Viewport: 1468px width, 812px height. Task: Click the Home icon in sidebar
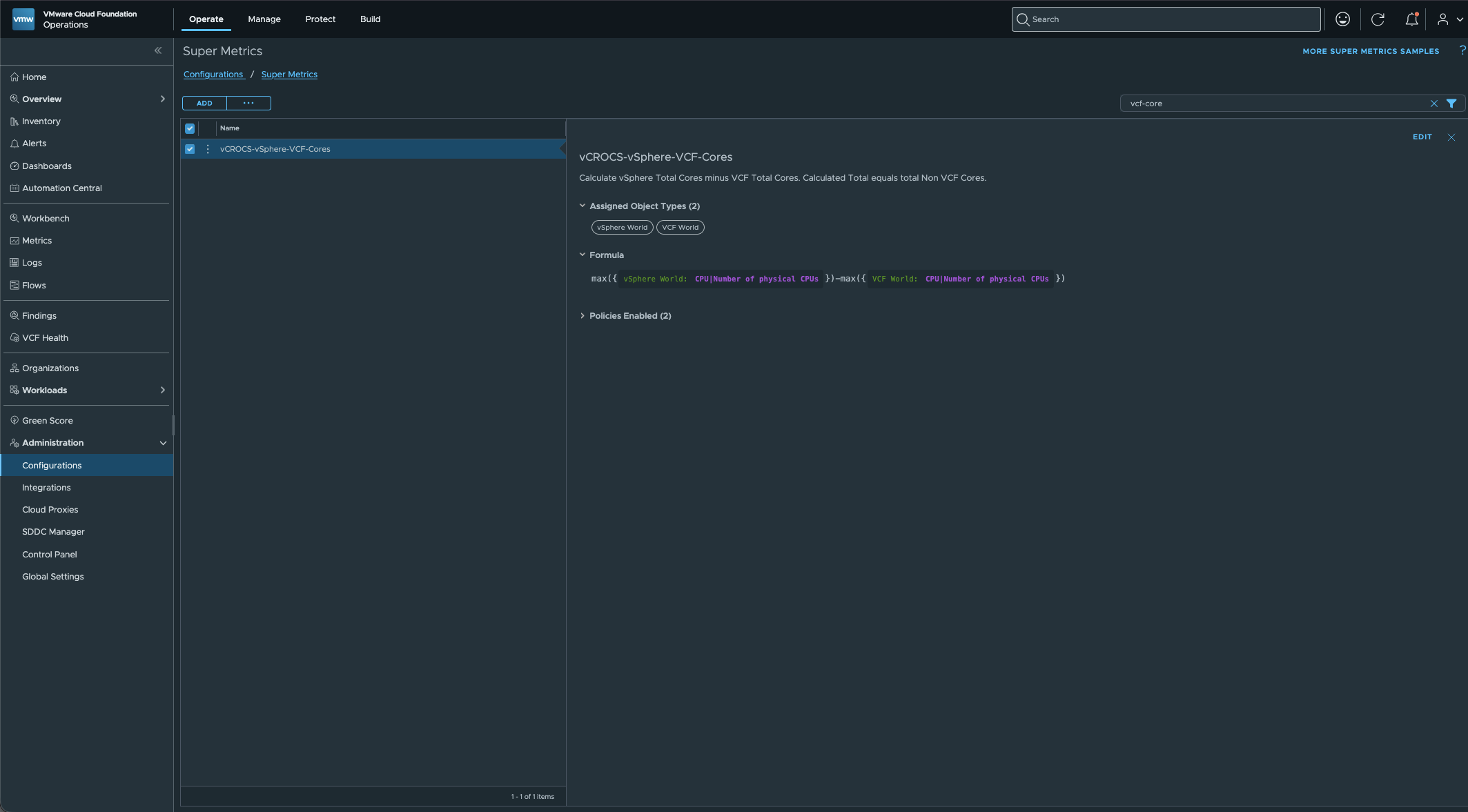14,77
